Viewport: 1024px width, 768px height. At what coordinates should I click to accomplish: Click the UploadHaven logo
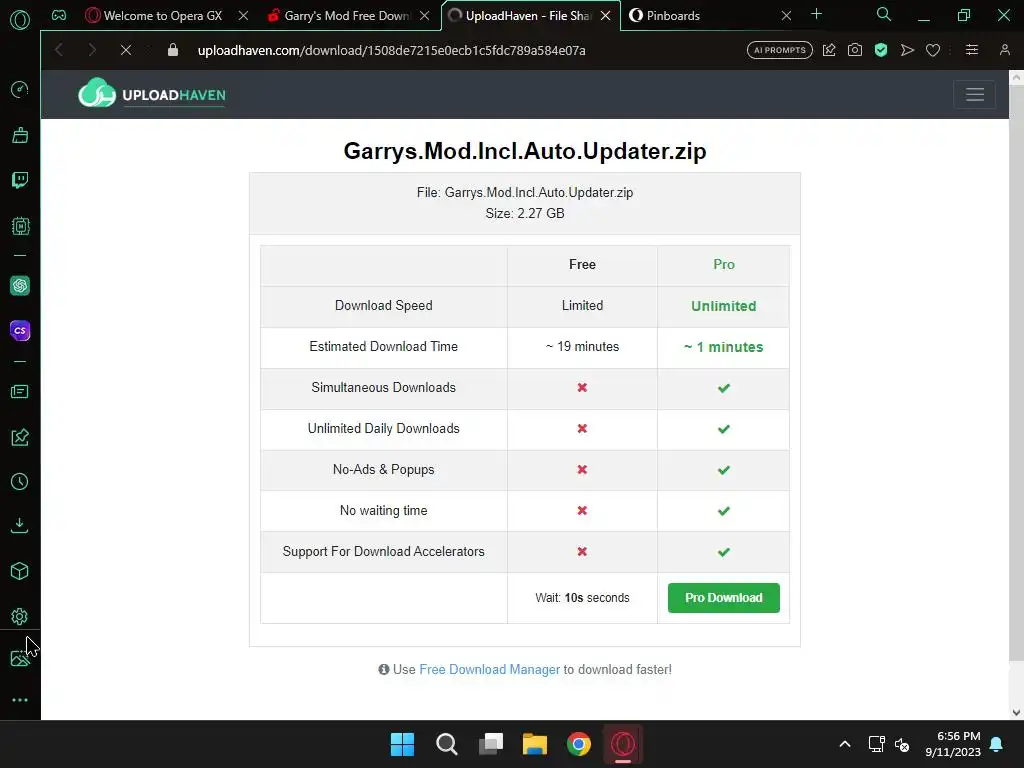coord(152,93)
